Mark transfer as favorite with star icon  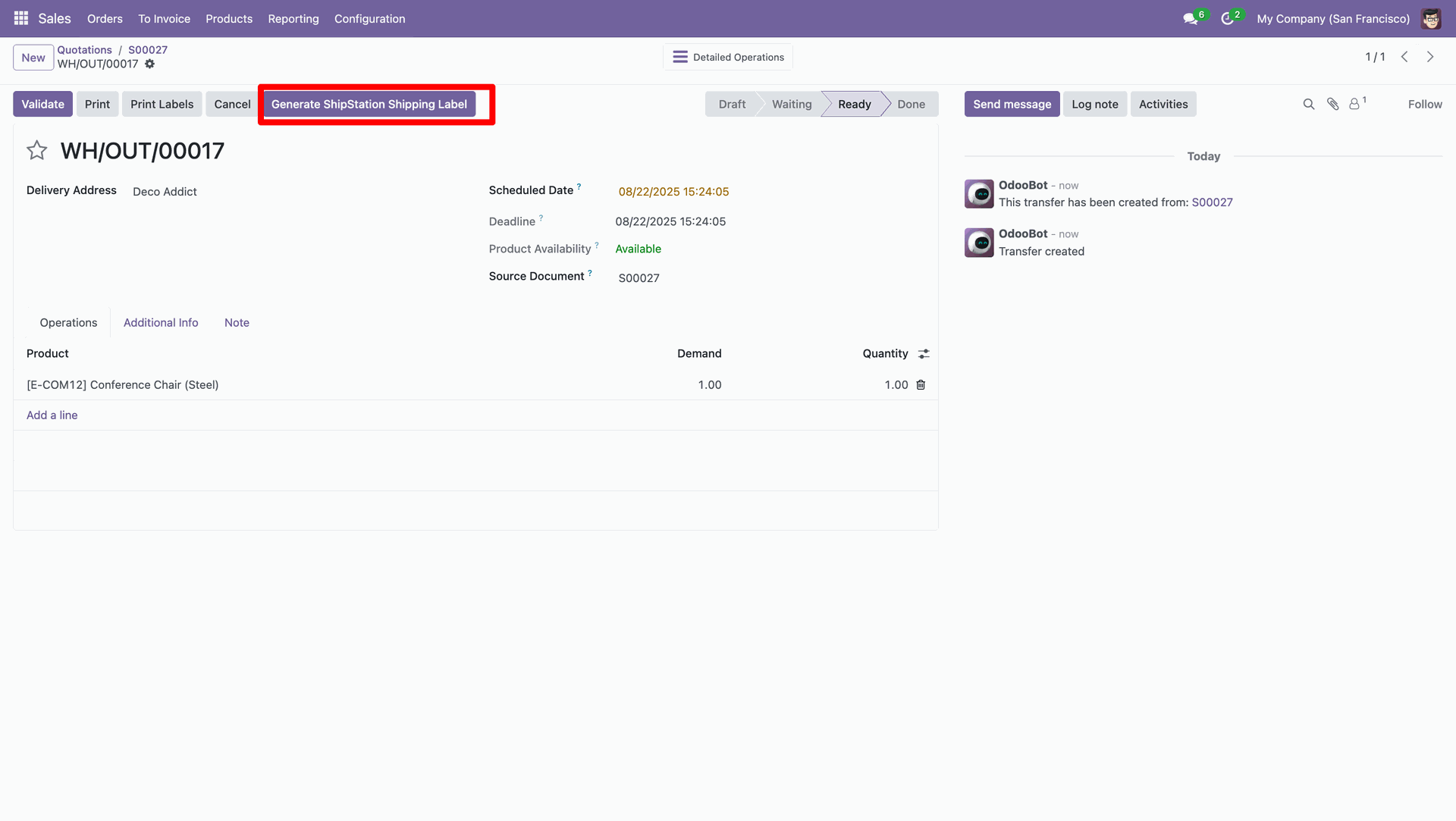click(x=36, y=151)
